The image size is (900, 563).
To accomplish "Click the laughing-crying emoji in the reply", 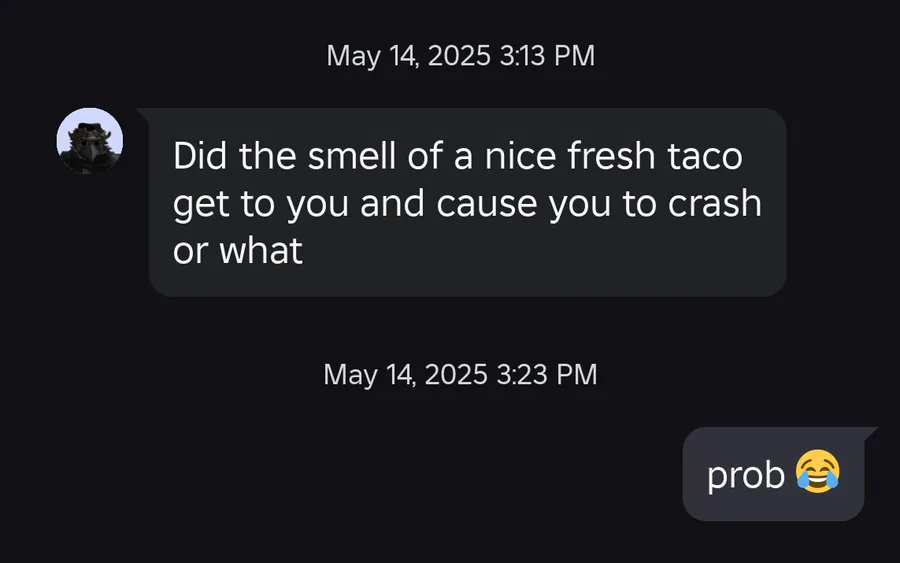I will (817, 472).
